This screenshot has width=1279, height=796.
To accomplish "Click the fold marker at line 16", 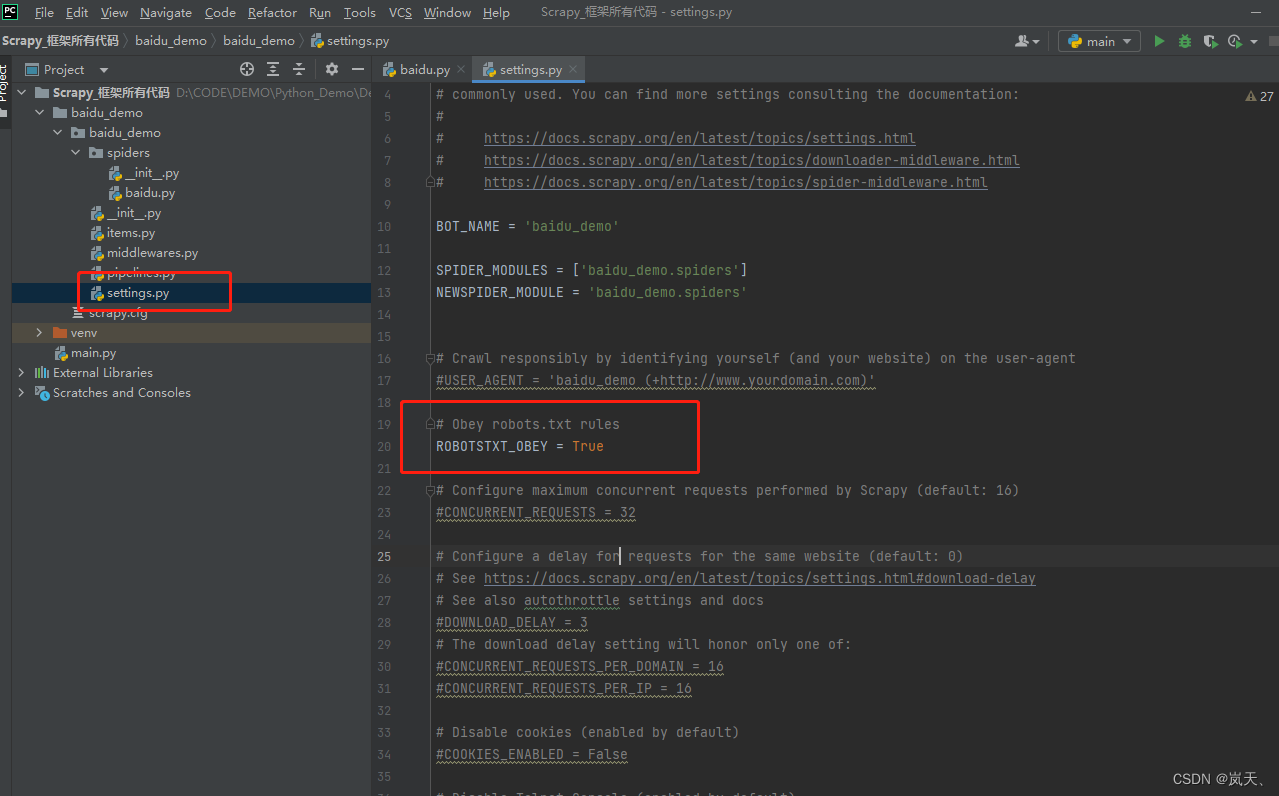I will [430, 358].
